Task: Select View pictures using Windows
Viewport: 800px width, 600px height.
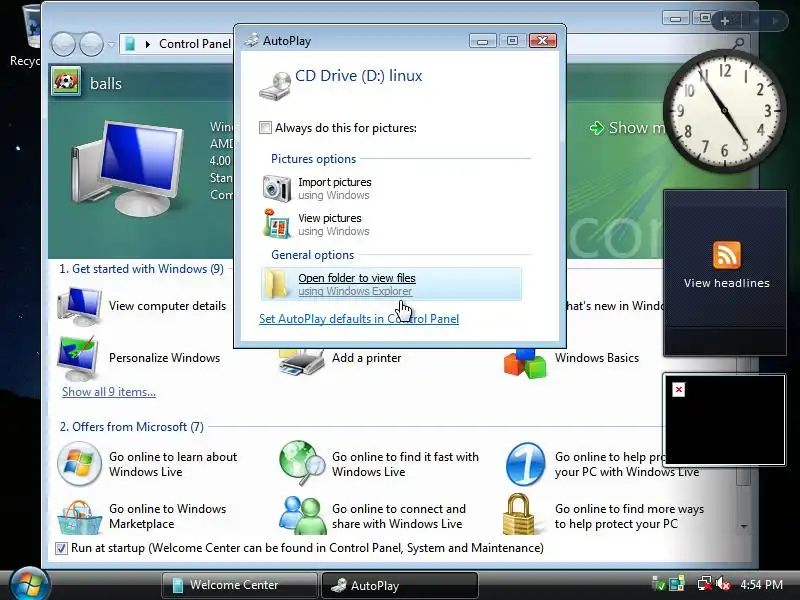Action: [391, 224]
